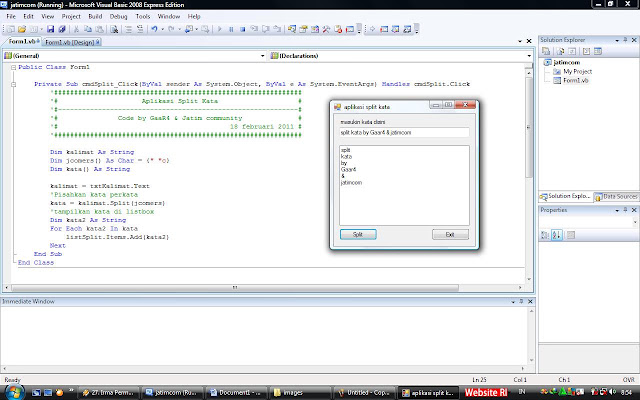
Task: Click the Step Into debug icon
Action: click(254, 29)
